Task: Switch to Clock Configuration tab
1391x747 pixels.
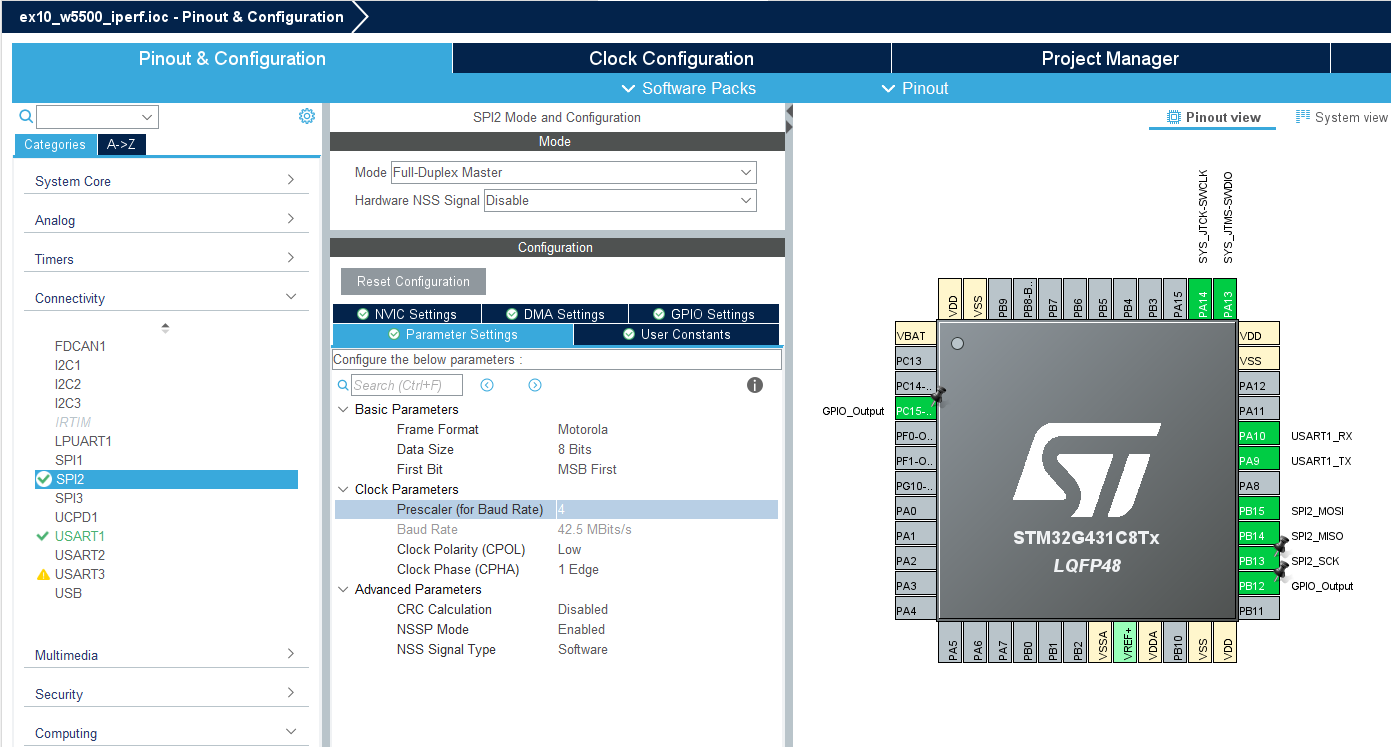Action: tap(671, 58)
